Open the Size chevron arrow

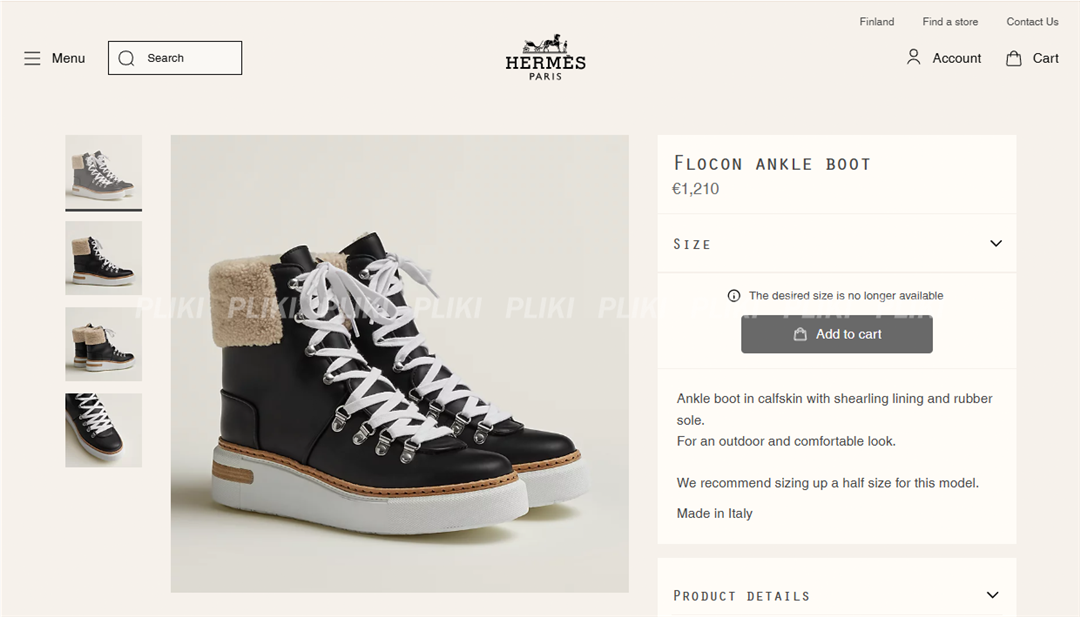[x=995, y=243]
